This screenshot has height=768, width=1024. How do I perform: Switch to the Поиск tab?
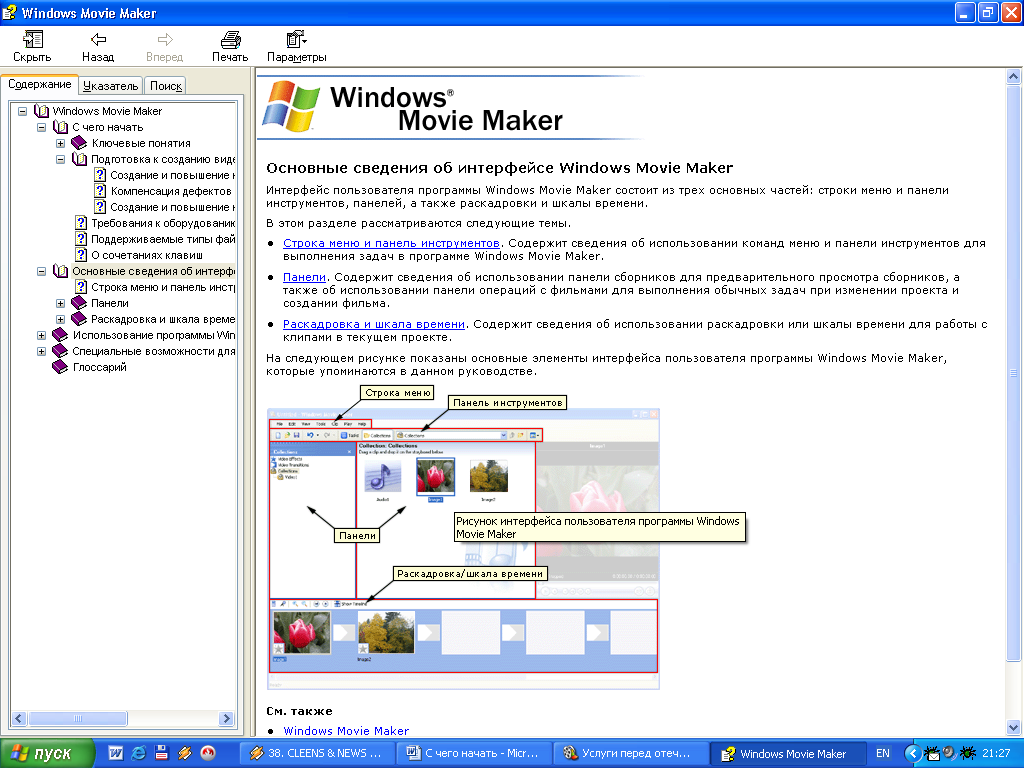click(165, 86)
